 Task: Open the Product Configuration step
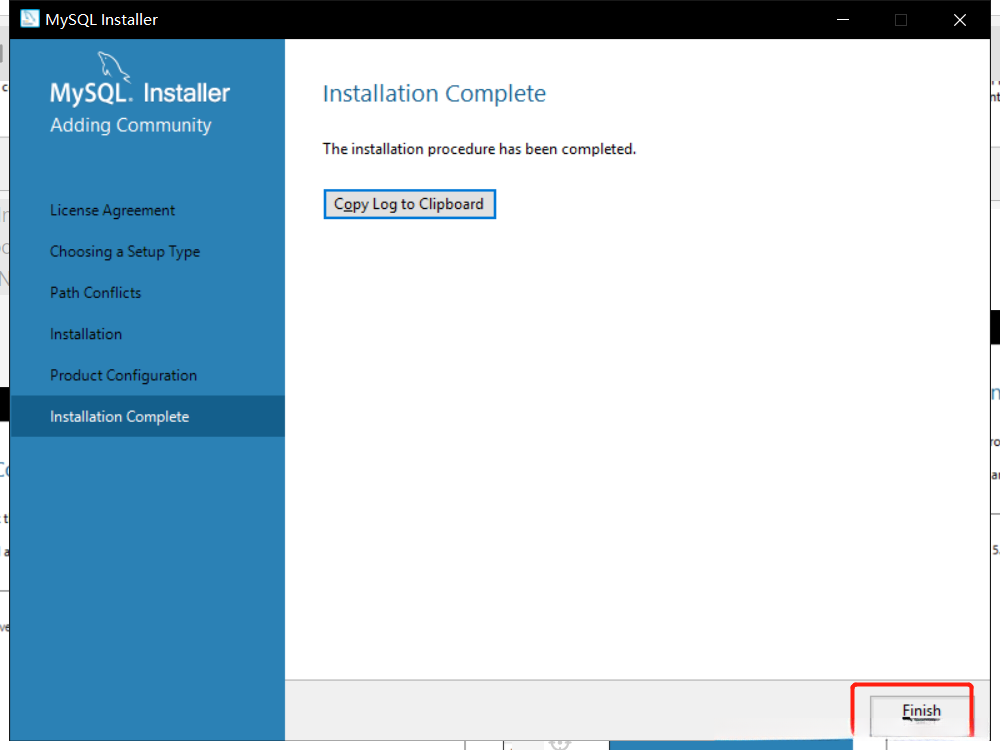[124, 376]
